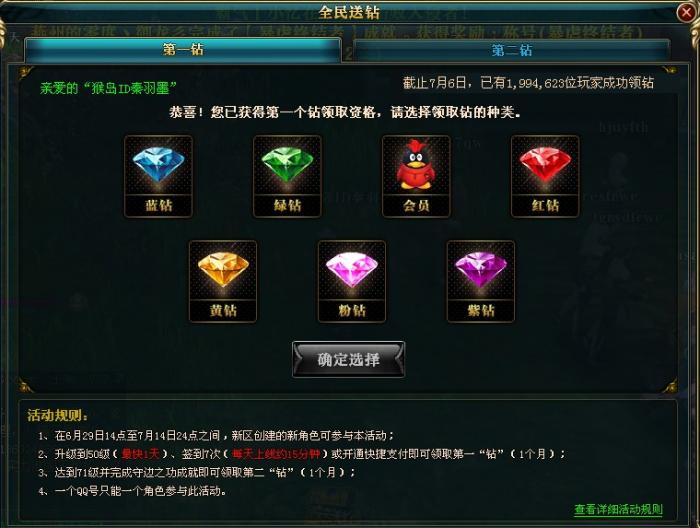Select the purple diamond gem icon
The height and width of the screenshot is (528, 700).
click(480, 270)
